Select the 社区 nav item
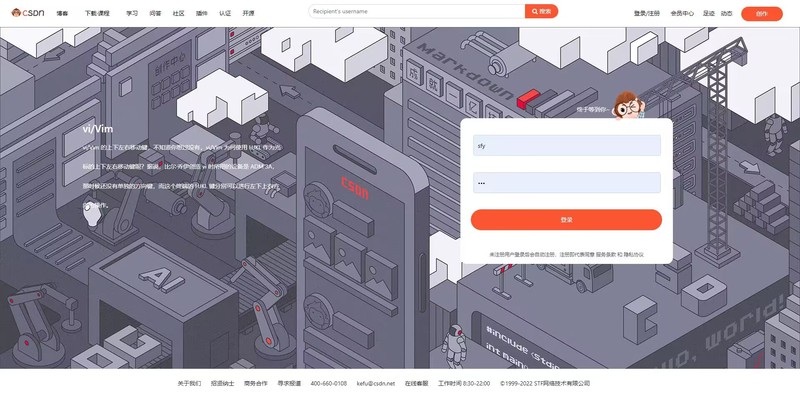This screenshot has height=400, width=800. pos(179,14)
